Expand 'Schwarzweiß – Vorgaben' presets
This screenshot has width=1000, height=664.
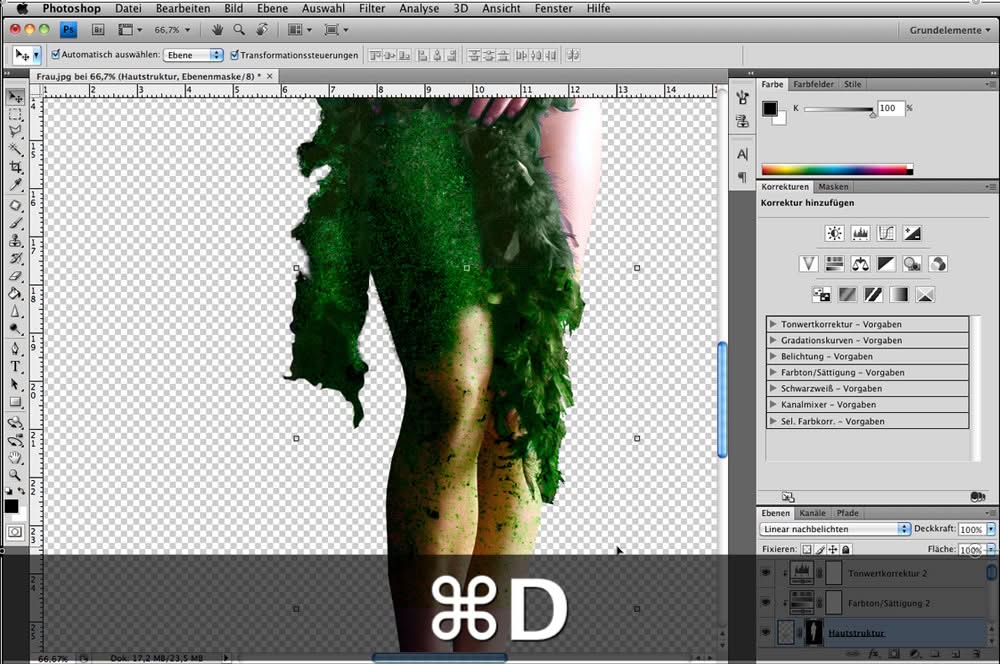coord(773,388)
